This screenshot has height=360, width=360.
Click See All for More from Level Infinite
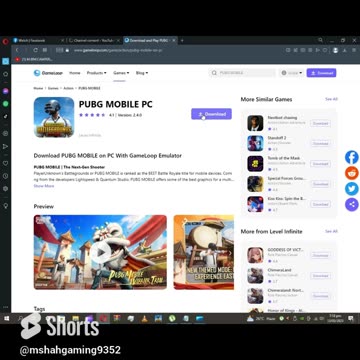coord(331,231)
